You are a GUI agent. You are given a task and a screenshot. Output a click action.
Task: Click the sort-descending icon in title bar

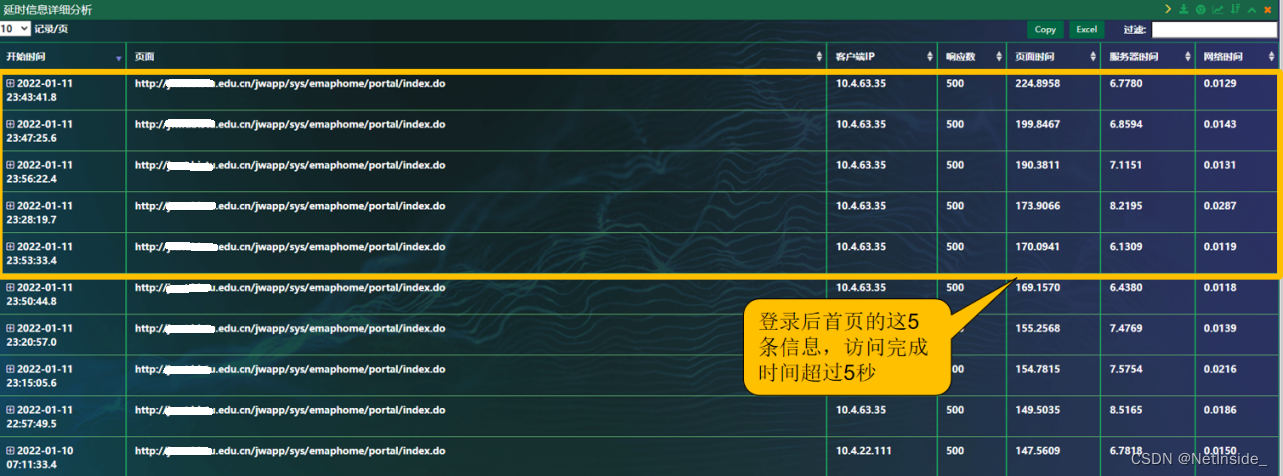(x=1236, y=9)
